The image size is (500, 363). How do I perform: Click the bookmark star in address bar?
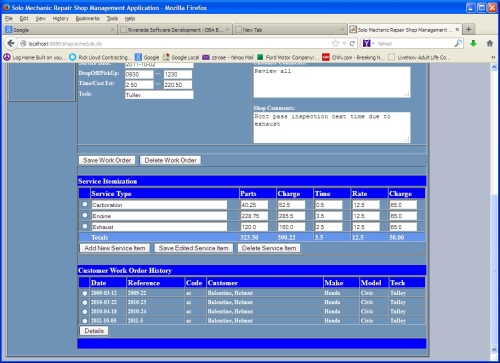coord(335,43)
